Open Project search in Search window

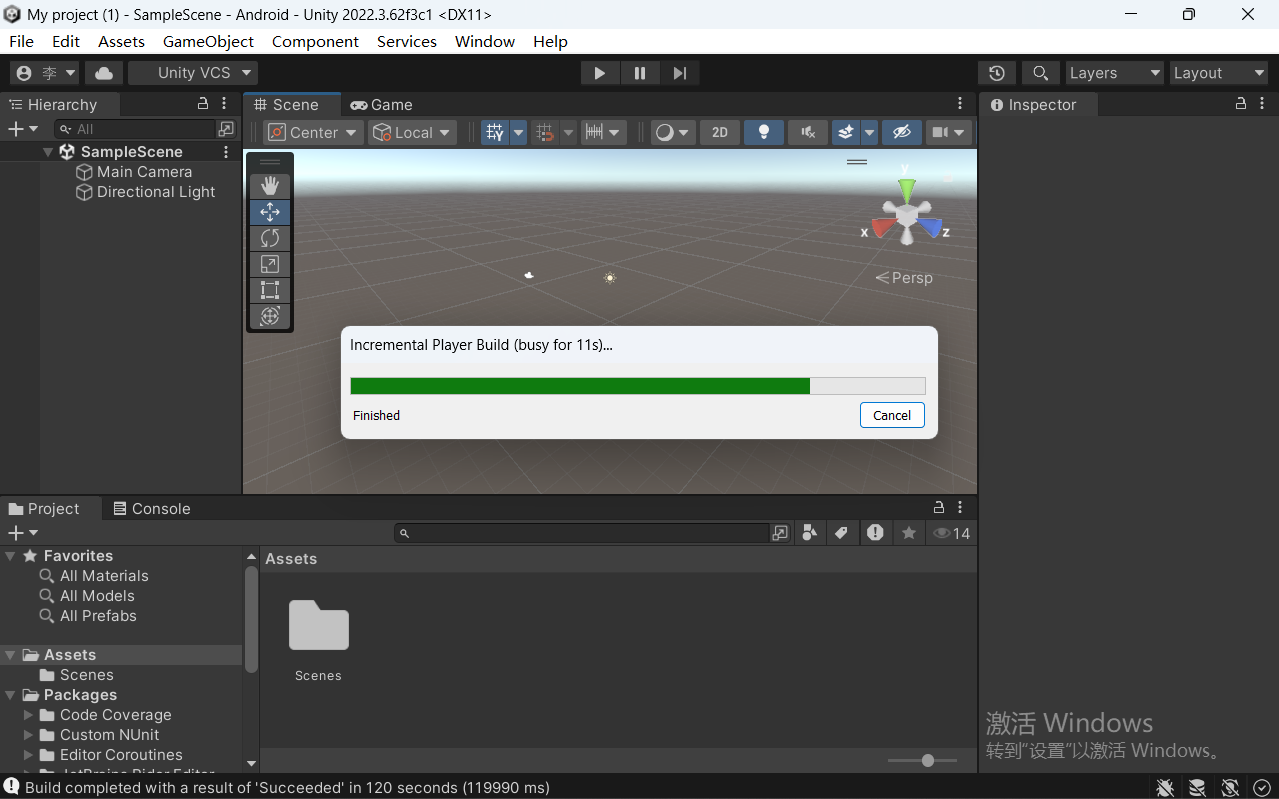pyautogui.click(x=780, y=533)
